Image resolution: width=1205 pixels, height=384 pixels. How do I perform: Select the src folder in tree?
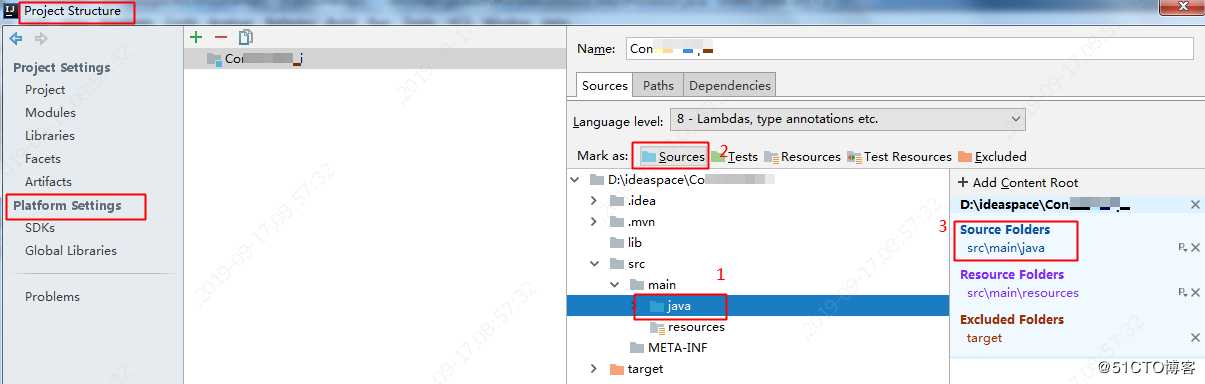click(627, 264)
